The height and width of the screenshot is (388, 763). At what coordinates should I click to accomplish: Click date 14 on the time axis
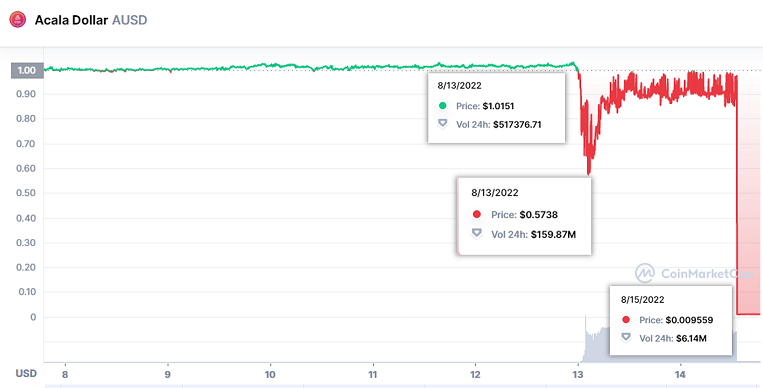[x=680, y=374]
